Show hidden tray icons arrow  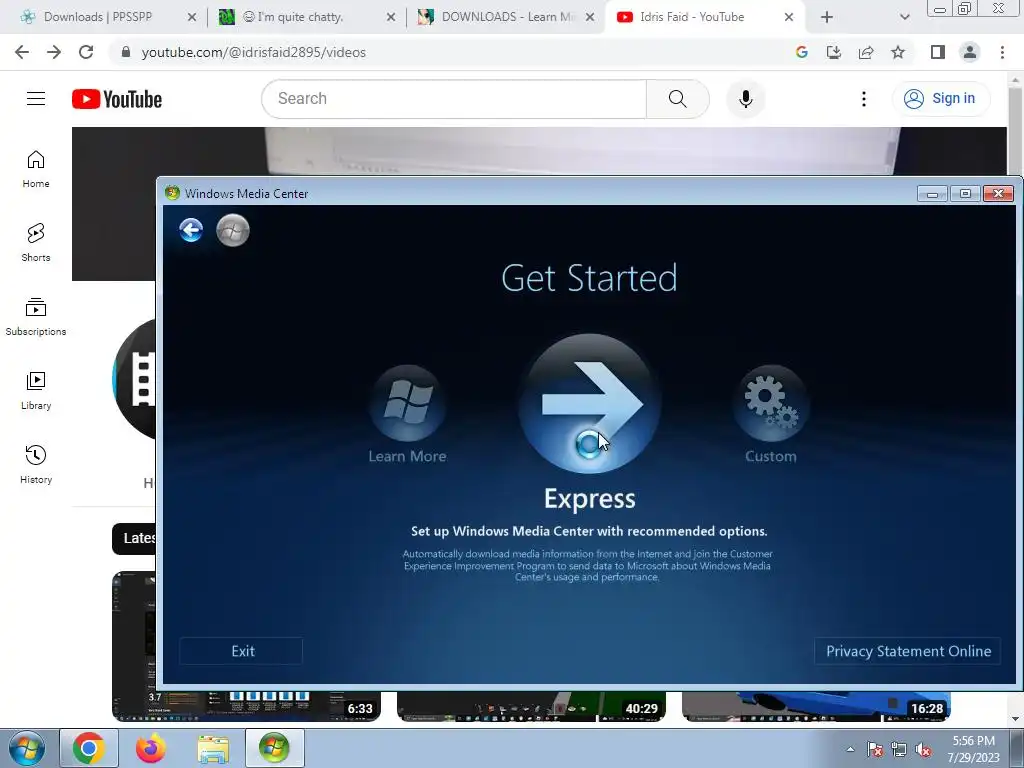click(x=850, y=749)
